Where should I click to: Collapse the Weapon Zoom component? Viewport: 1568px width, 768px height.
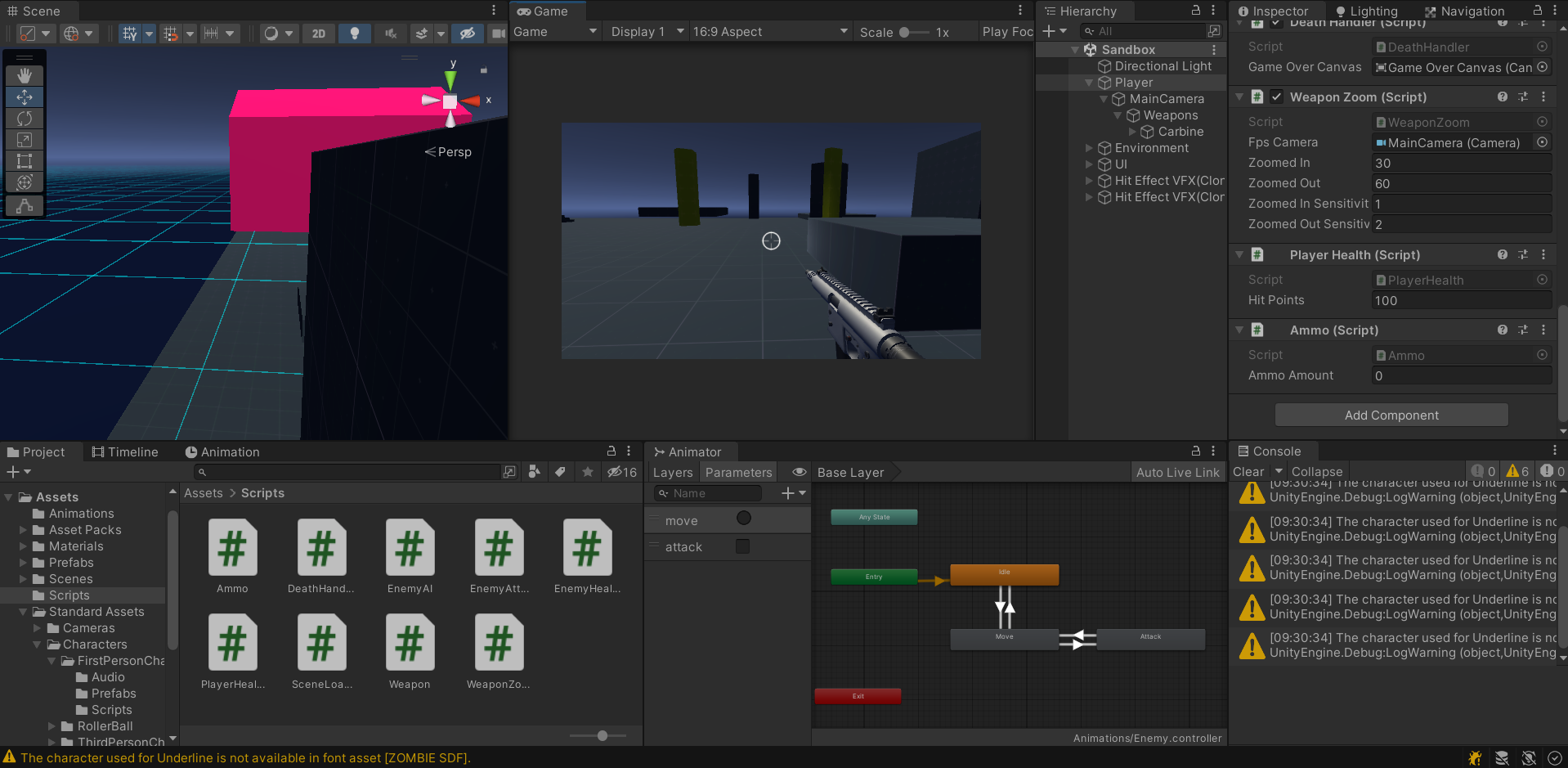(1240, 97)
